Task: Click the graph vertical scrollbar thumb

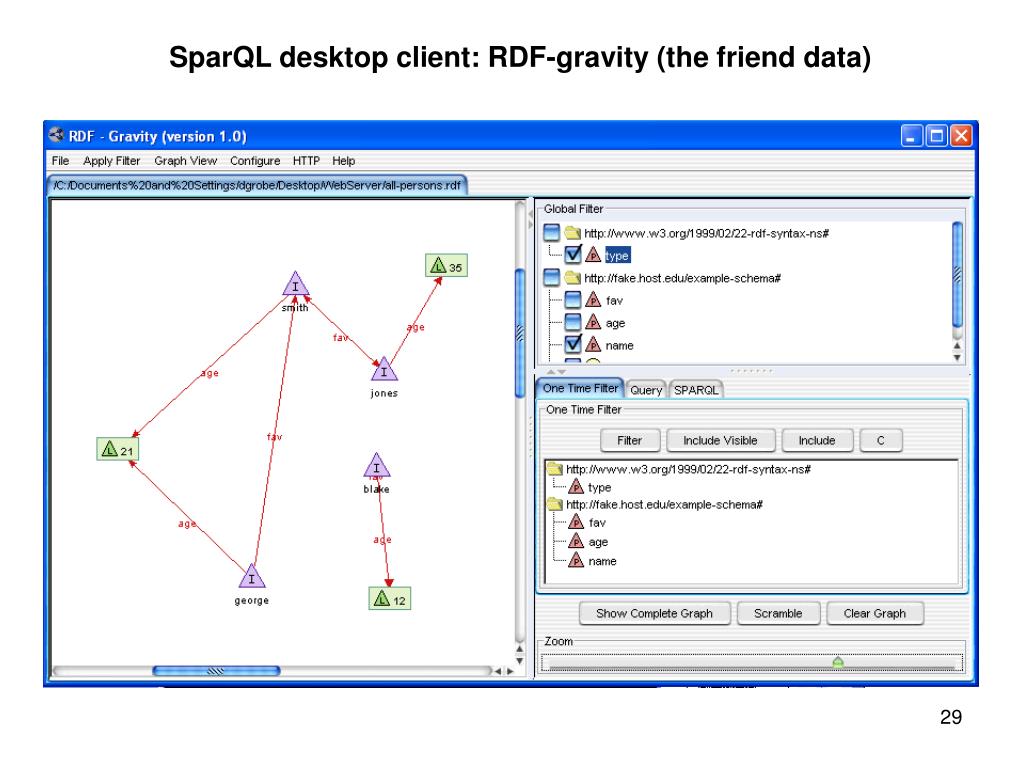Action: 520,333
